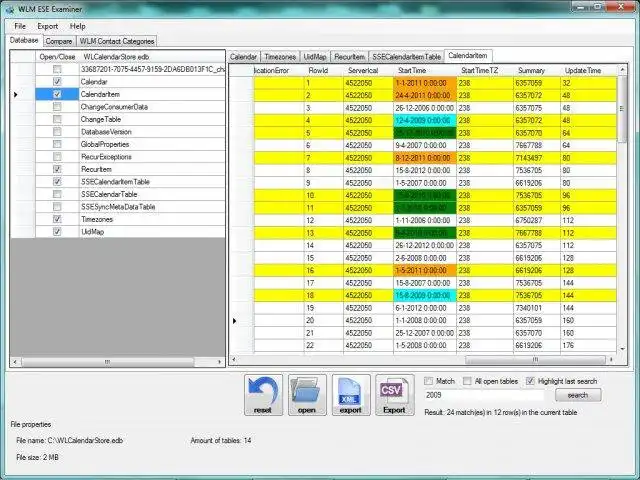Uncheck the CalendarItem table checkbox
Image resolution: width=640 pixels, height=480 pixels.
click(x=57, y=94)
